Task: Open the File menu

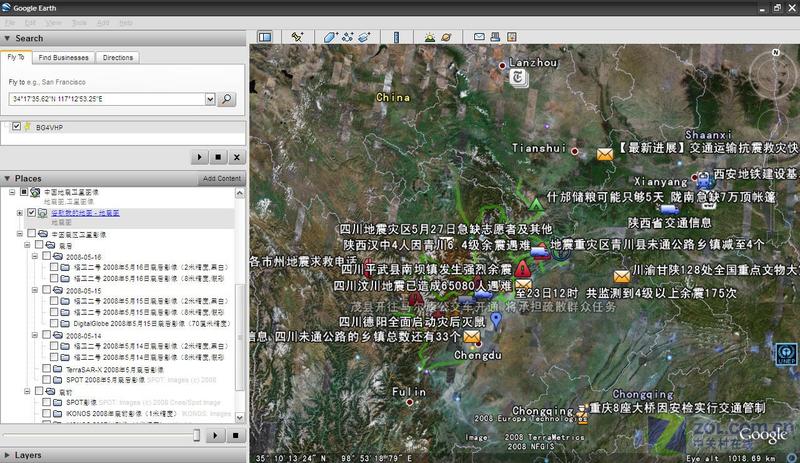Action: 10,23
